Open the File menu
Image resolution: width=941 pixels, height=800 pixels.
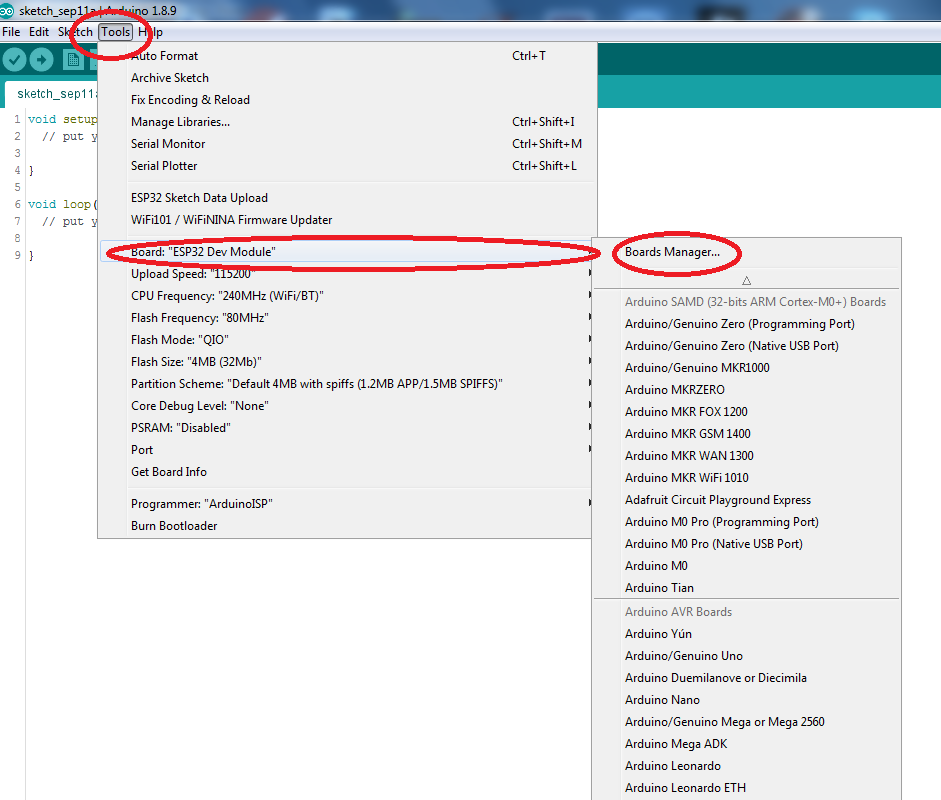(10, 31)
